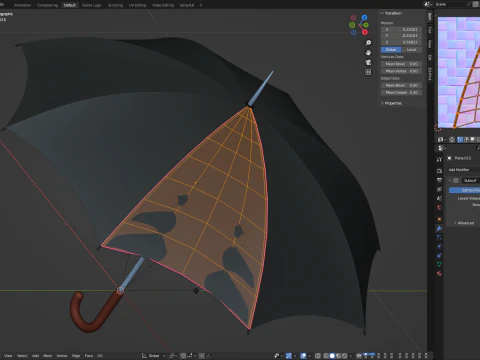Toggle camera view with the camera icon
Screen dimensions: 480x360
(368, 62)
